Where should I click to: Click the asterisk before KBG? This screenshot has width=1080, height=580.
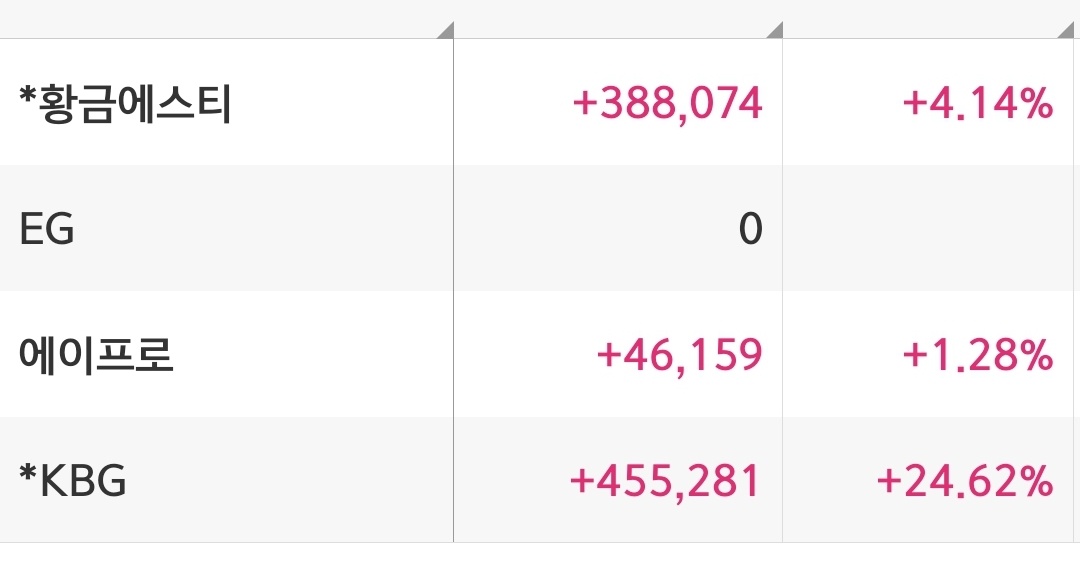click(x=28, y=473)
